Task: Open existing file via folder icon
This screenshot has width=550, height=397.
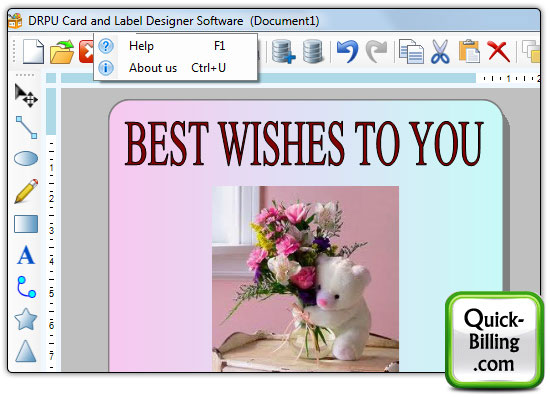Action: click(62, 52)
